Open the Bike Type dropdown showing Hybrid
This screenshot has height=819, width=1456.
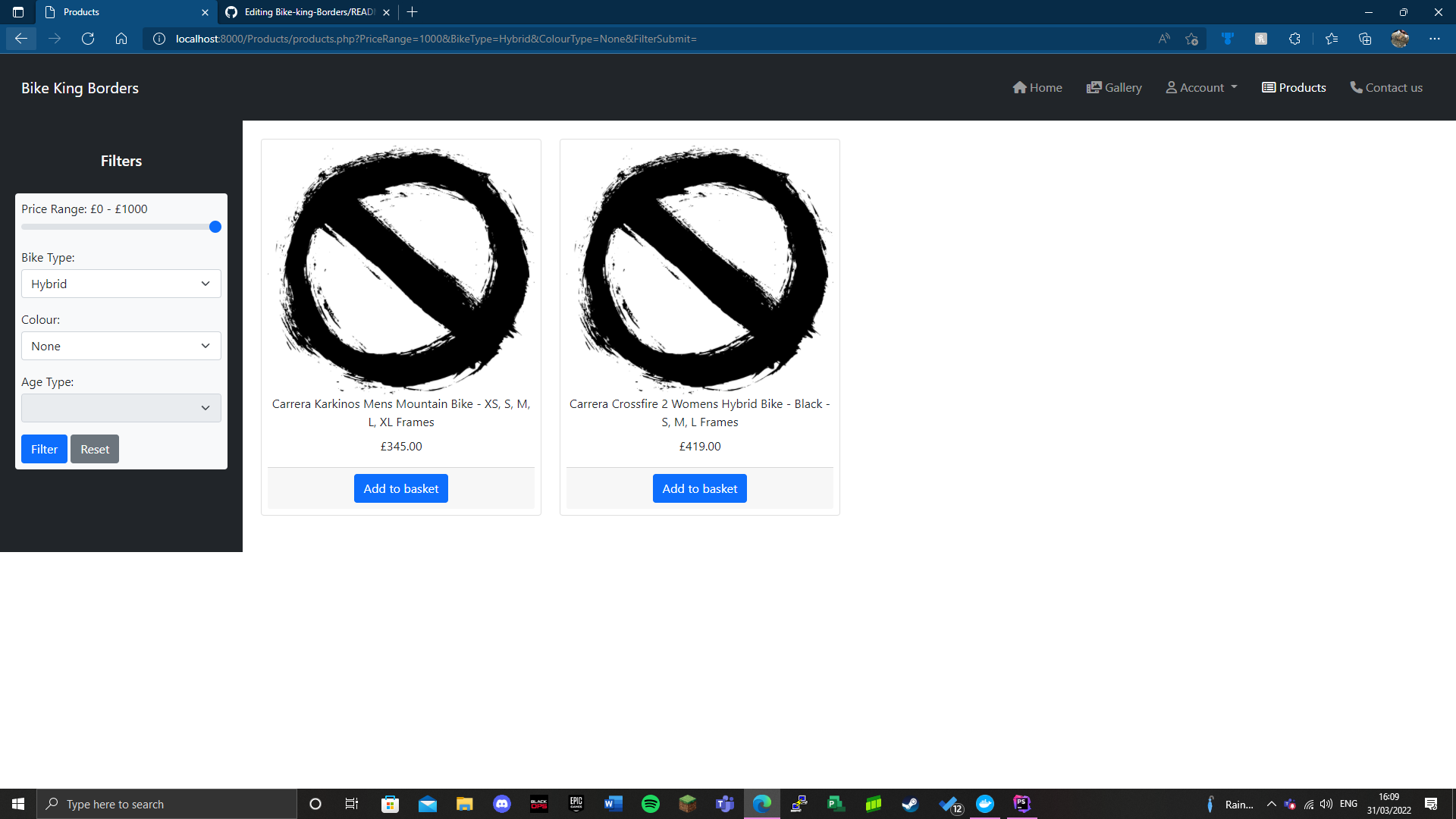121,283
